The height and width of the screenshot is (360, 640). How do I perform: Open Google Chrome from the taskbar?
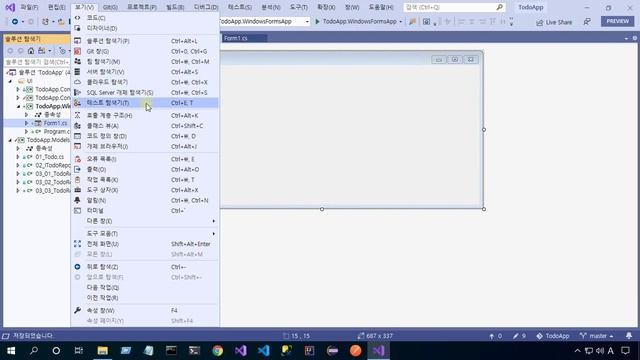[218, 351]
